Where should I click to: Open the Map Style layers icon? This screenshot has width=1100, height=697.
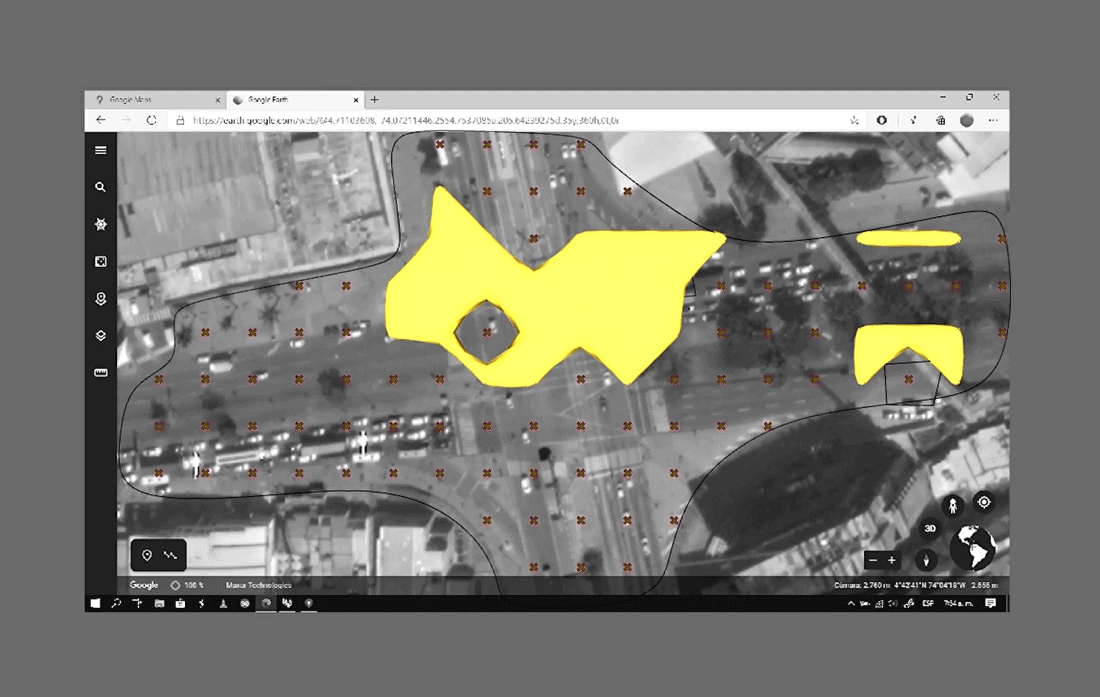click(101, 336)
